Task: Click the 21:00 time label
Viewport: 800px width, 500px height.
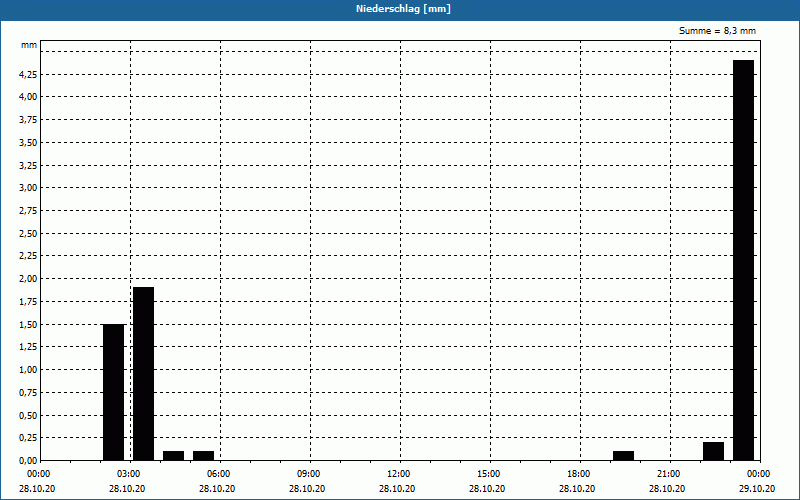Action: [x=668, y=474]
